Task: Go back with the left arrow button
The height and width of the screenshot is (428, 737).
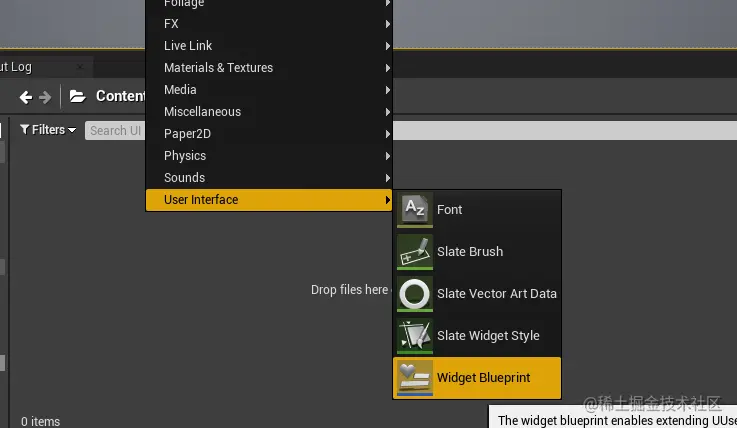Action: 26,97
